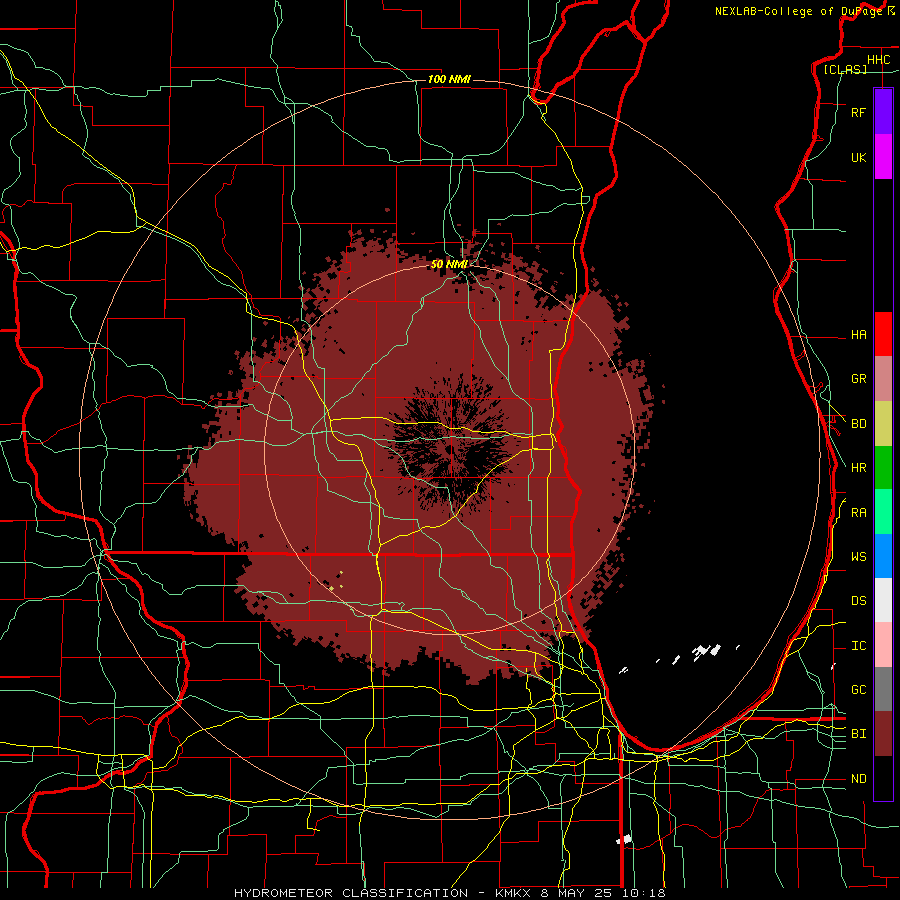Click the radar site center of the black starburst

click(x=451, y=447)
